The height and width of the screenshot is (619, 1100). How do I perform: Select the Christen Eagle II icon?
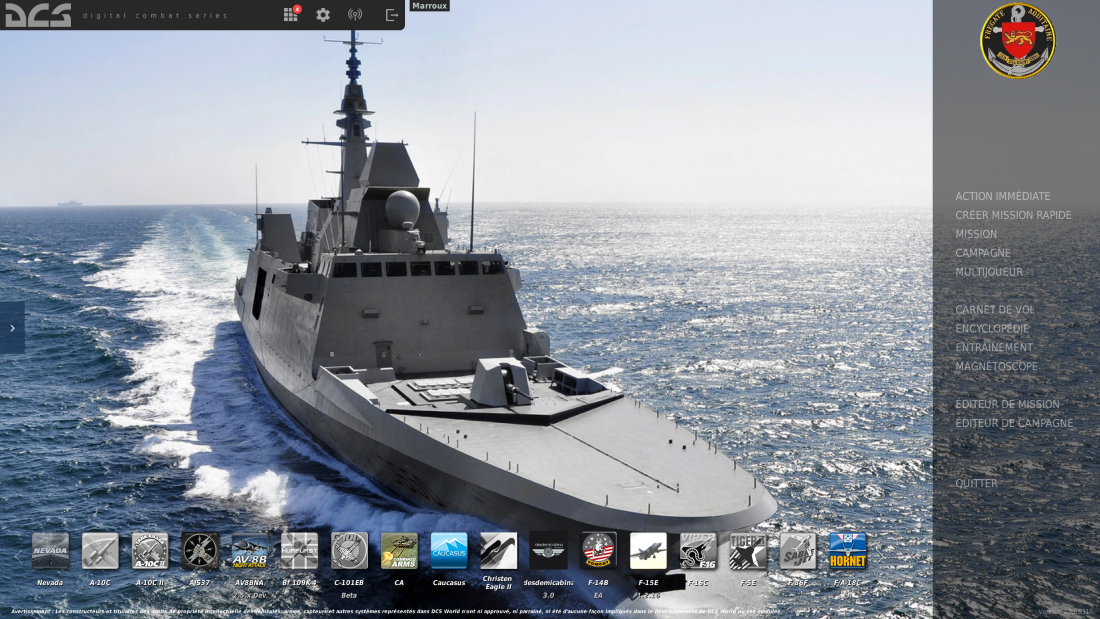click(499, 551)
